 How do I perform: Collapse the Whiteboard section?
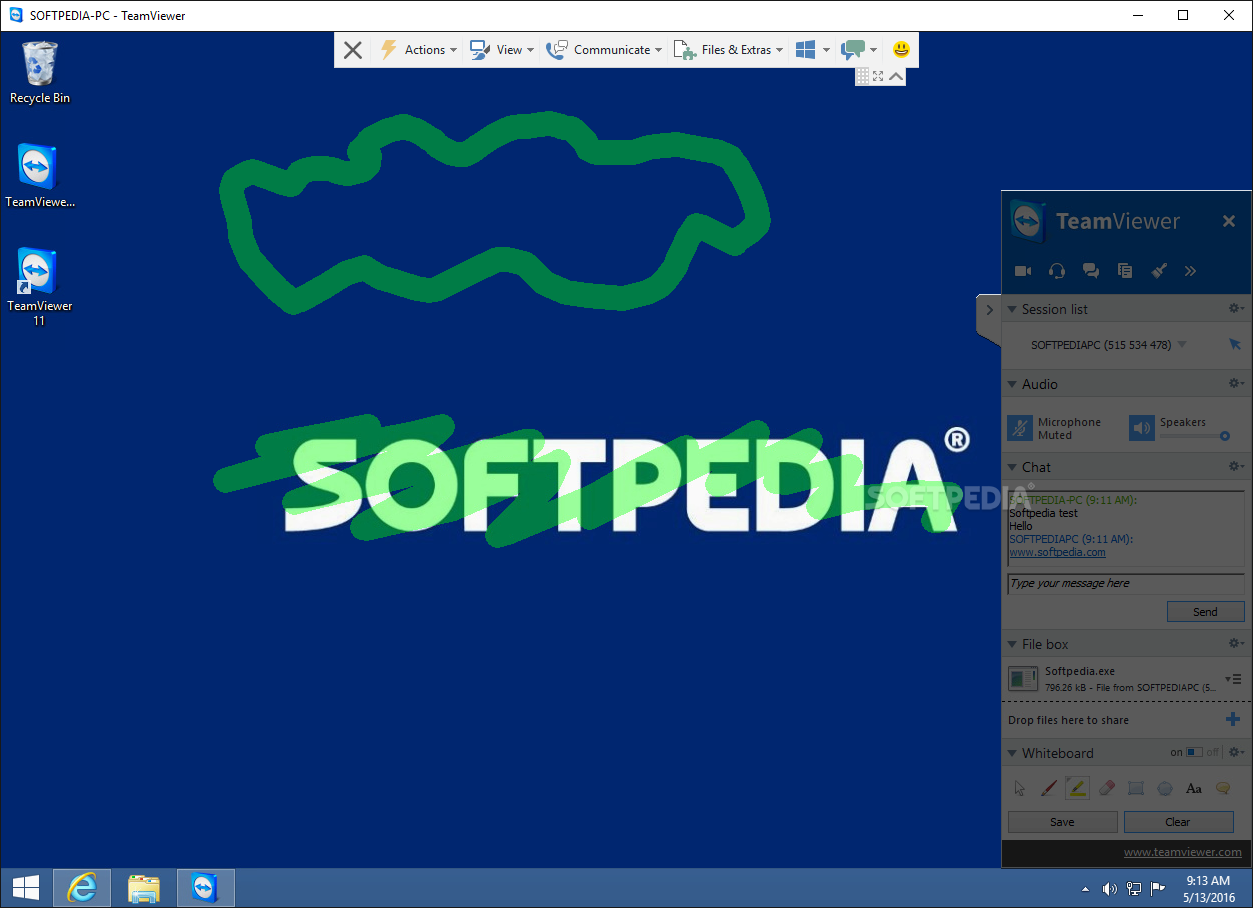tap(1012, 754)
